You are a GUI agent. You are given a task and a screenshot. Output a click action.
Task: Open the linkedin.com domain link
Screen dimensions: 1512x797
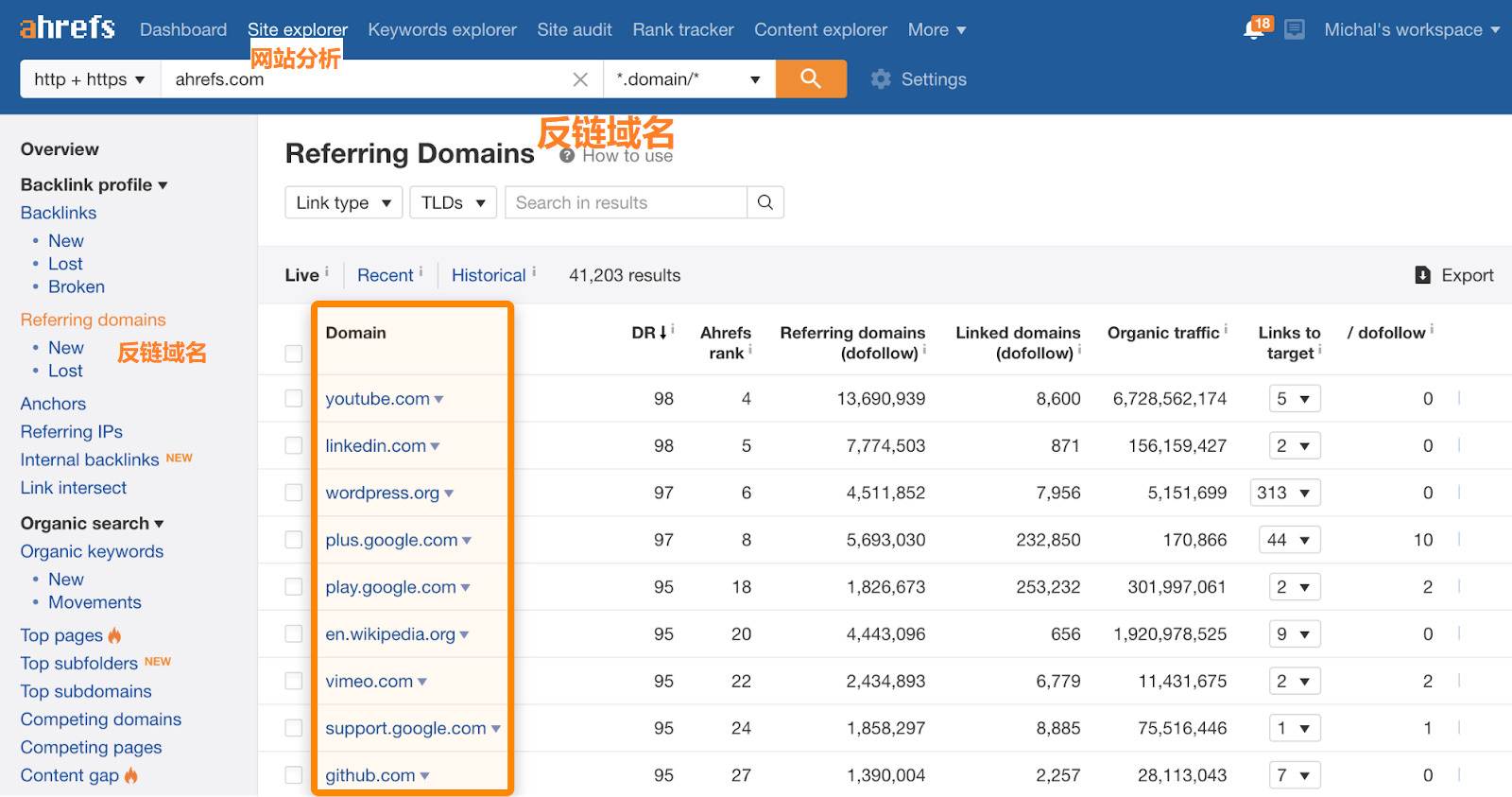coord(375,446)
